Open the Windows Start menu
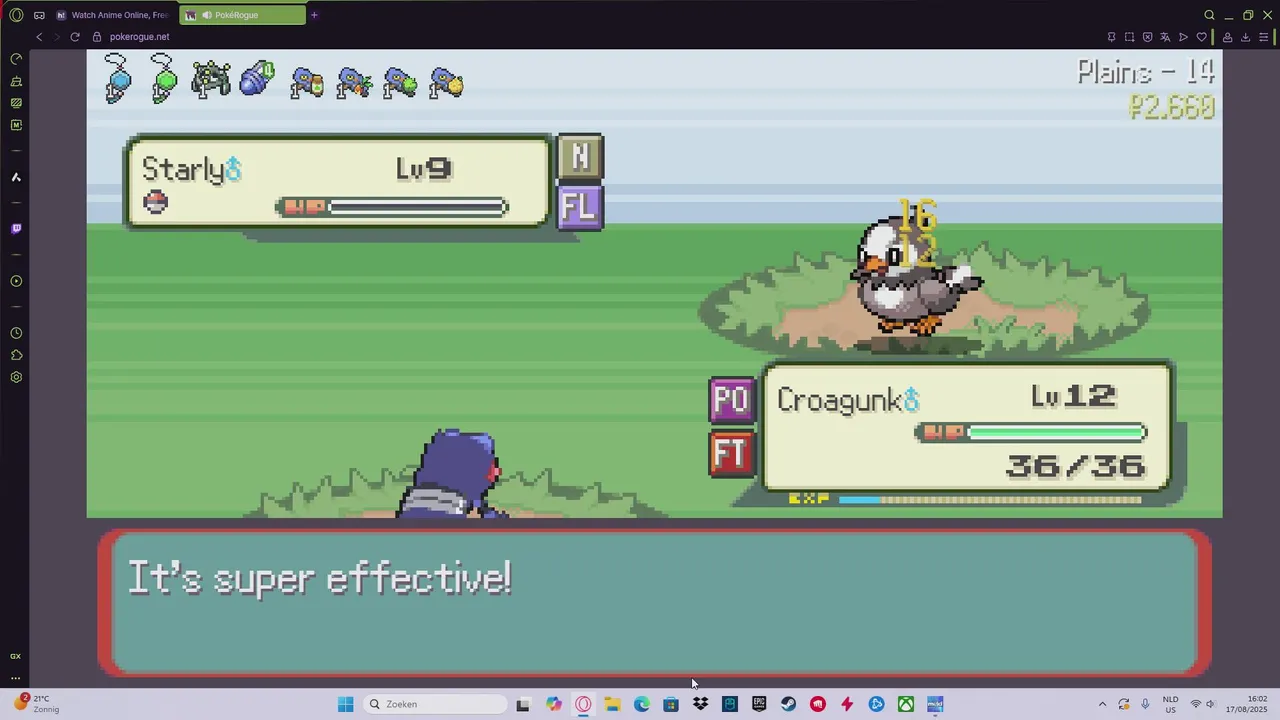The image size is (1280, 720). (345, 704)
